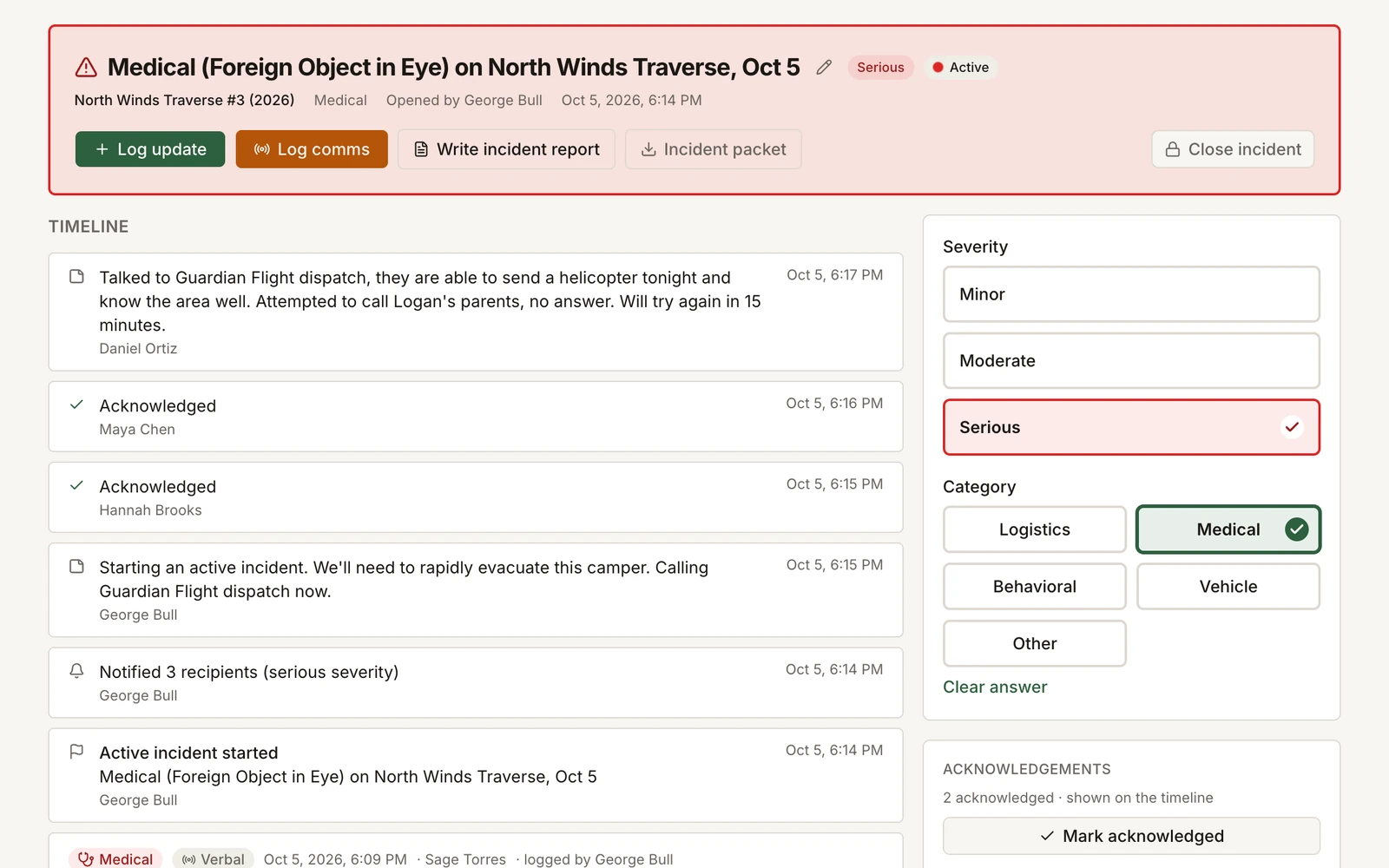This screenshot has width=1389, height=868.
Task: Click checkmark icon on Hannah Brooks acknowledgement
Action: [76, 485]
